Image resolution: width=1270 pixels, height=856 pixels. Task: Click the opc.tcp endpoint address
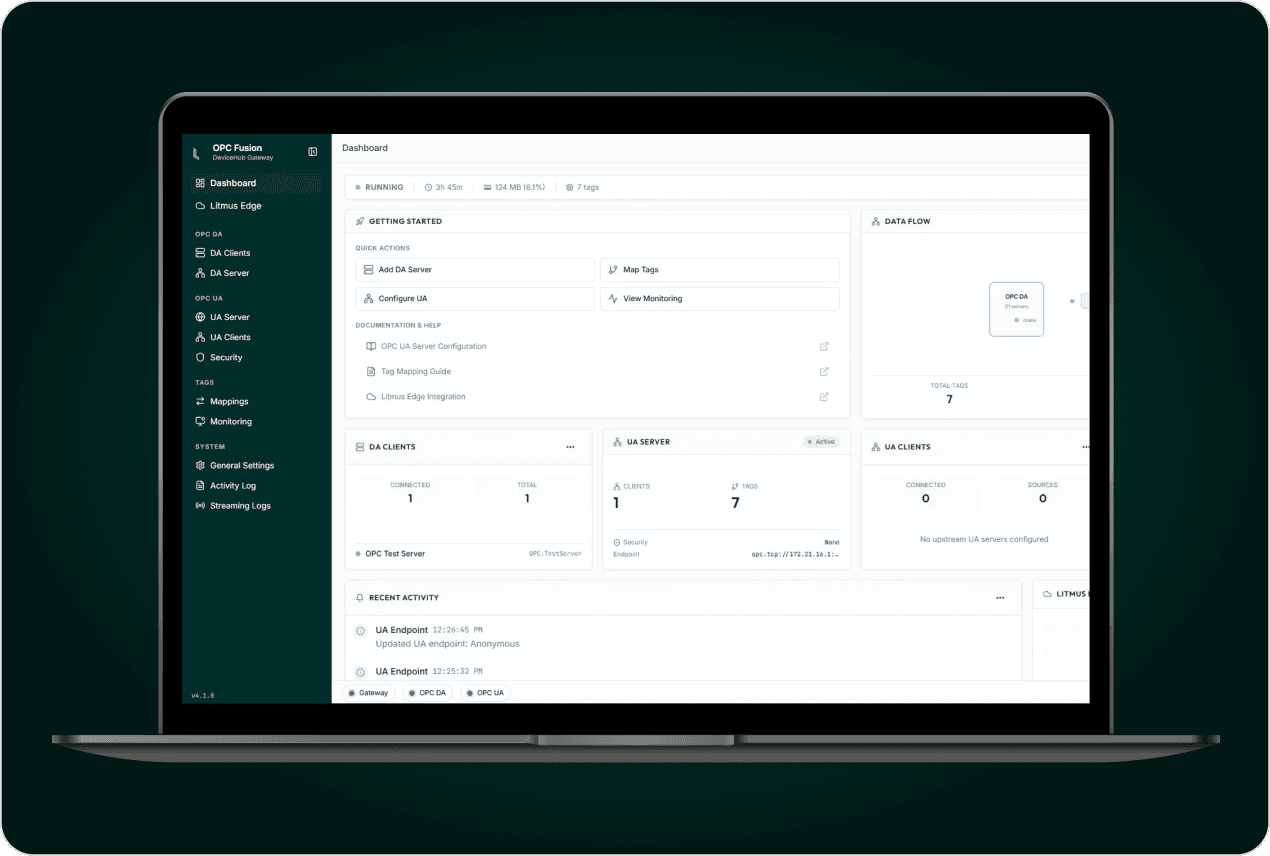point(795,554)
